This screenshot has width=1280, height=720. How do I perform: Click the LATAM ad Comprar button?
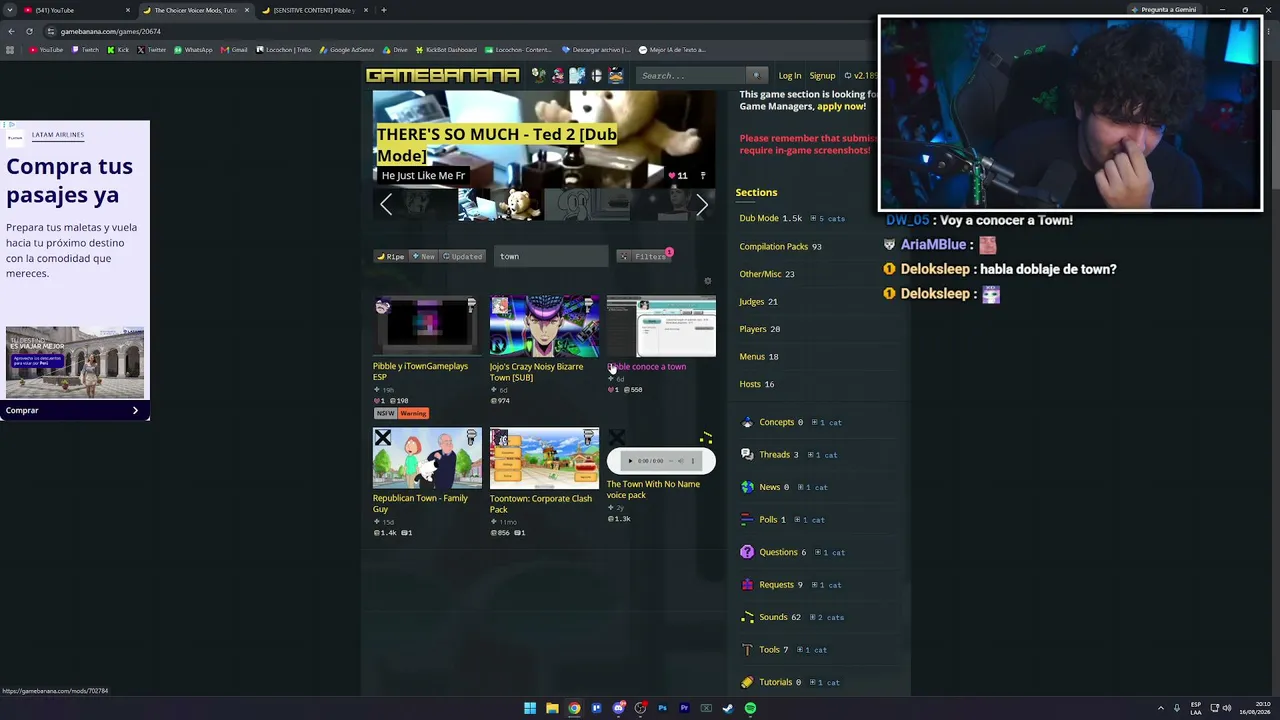[x=75, y=410]
